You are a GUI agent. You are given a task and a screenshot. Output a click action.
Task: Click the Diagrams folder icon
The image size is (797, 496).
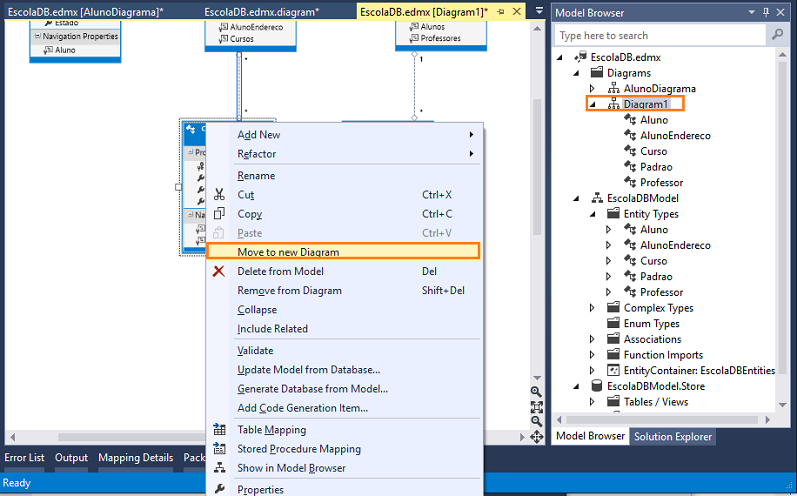(x=597, y=73)
